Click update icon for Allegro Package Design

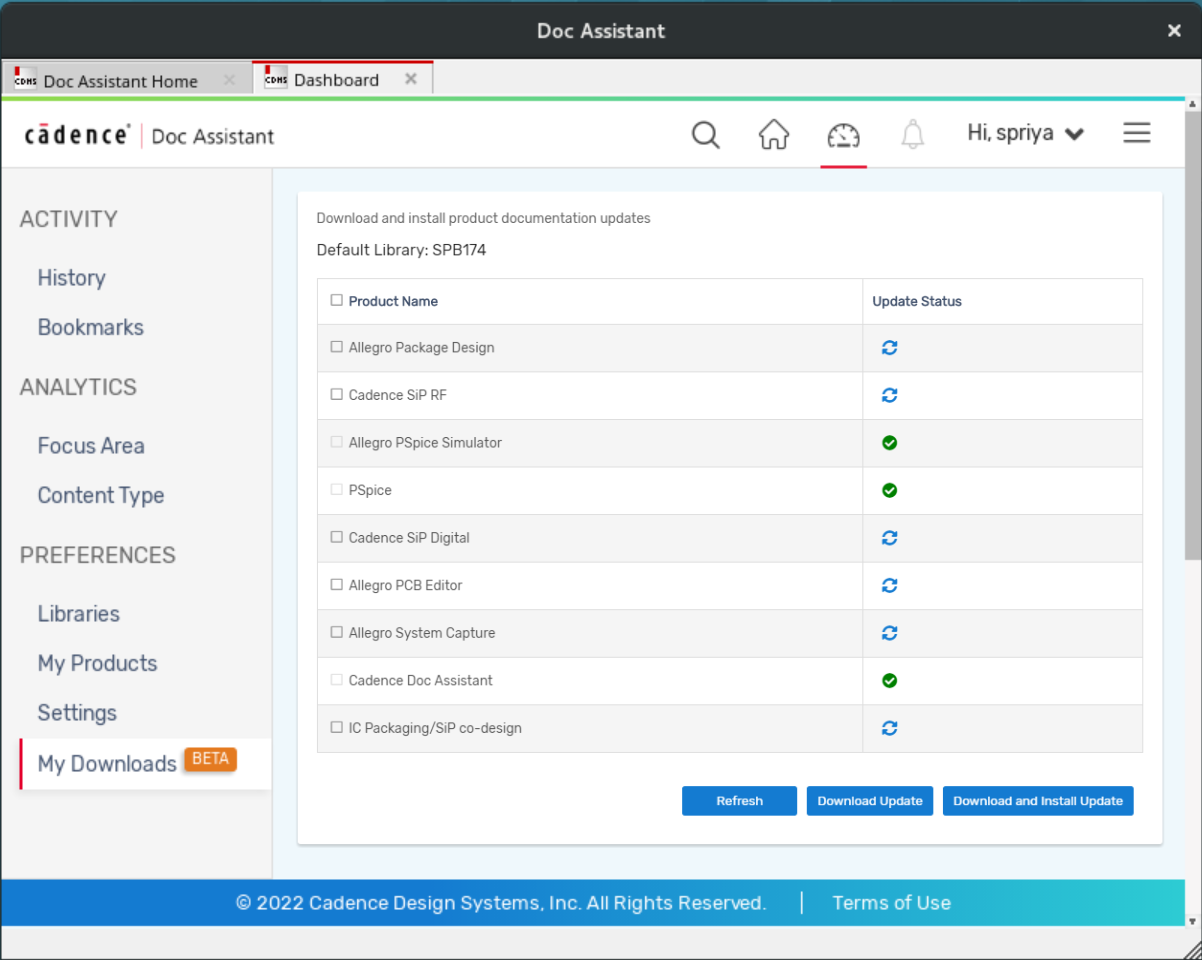[x=889, y=348]
